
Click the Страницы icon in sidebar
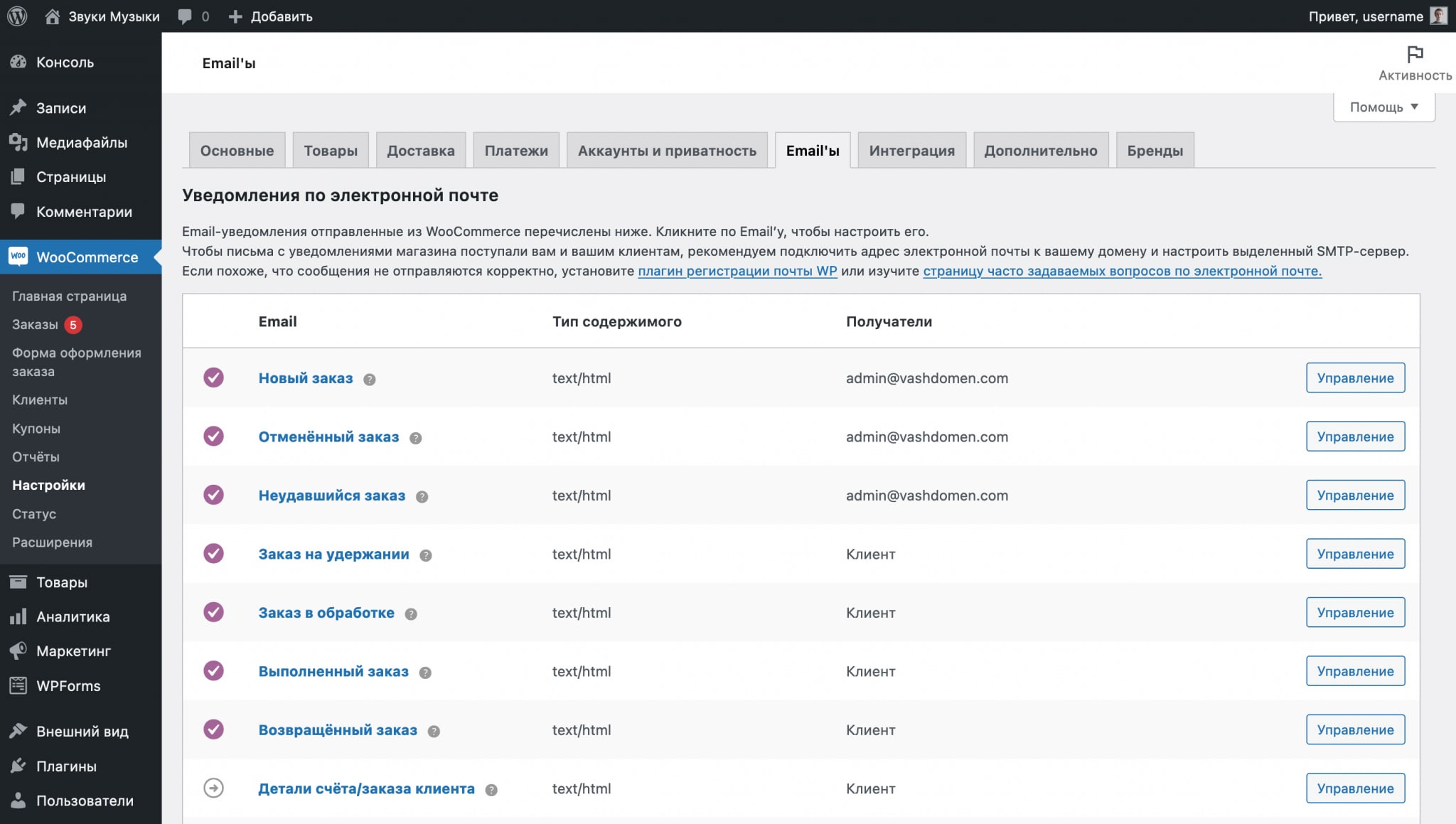tap(18, 176)
